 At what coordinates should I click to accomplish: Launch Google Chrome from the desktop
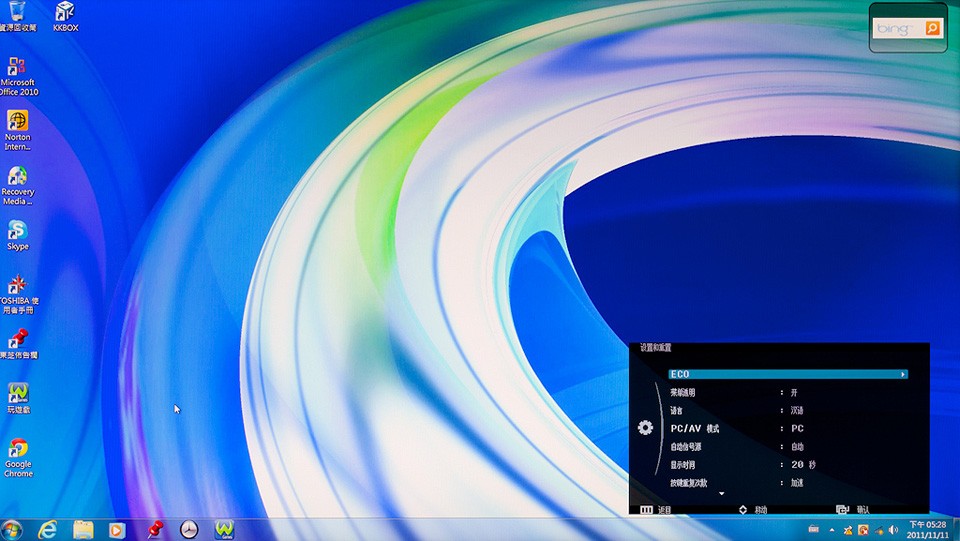tap(17, 449)
